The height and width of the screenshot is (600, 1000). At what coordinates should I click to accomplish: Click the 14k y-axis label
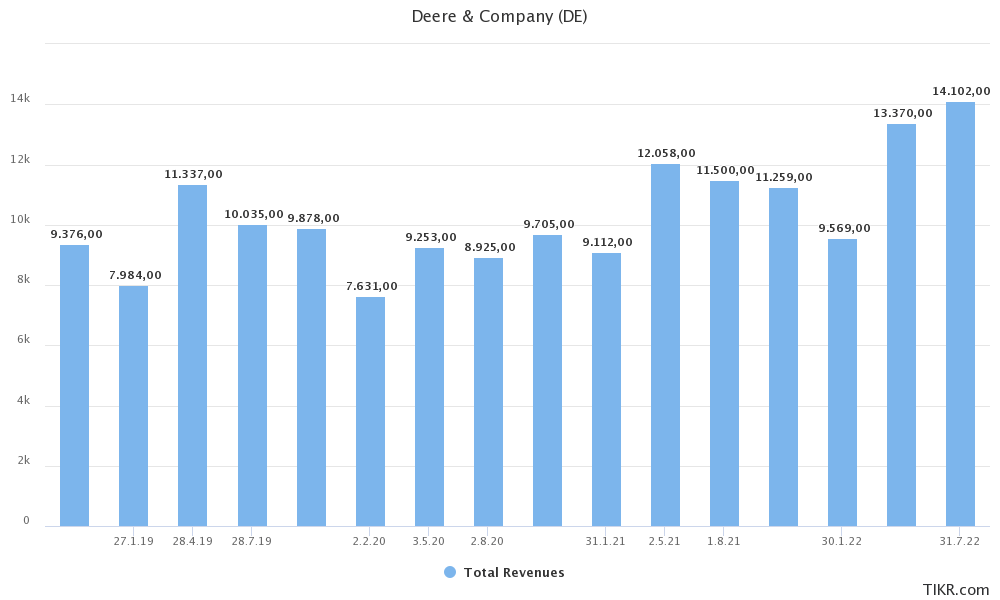click(20, 98)
